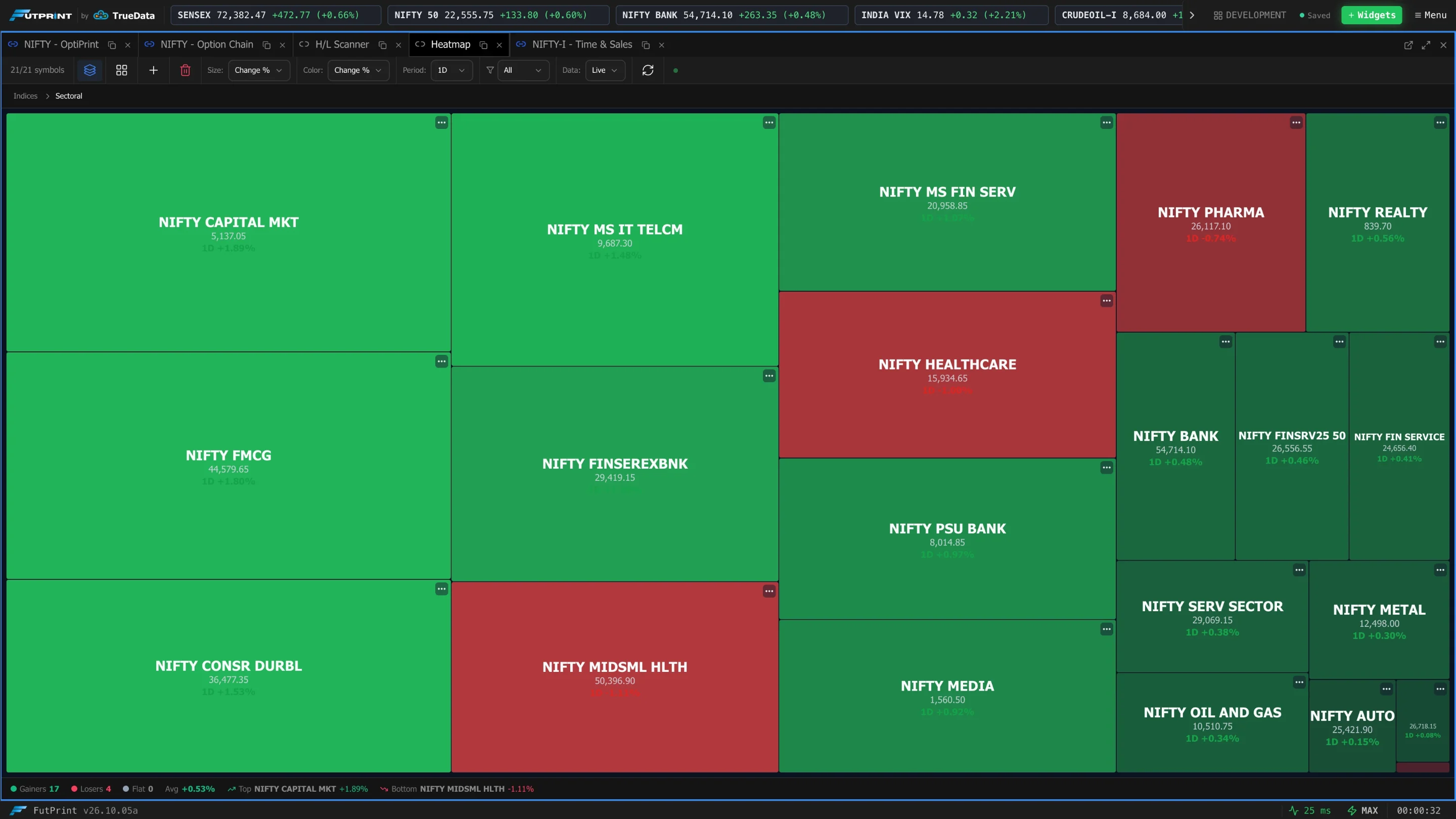Pop out the panel into new window
Image resolution: width=1456 pixels, height=819 pixels.
point(1408,45)
